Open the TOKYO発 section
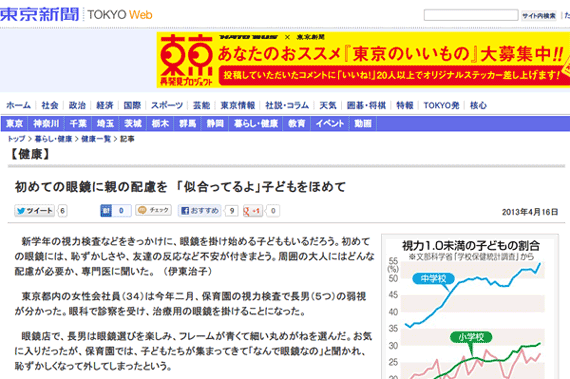The image size is (570, 379). coord(441,105)
